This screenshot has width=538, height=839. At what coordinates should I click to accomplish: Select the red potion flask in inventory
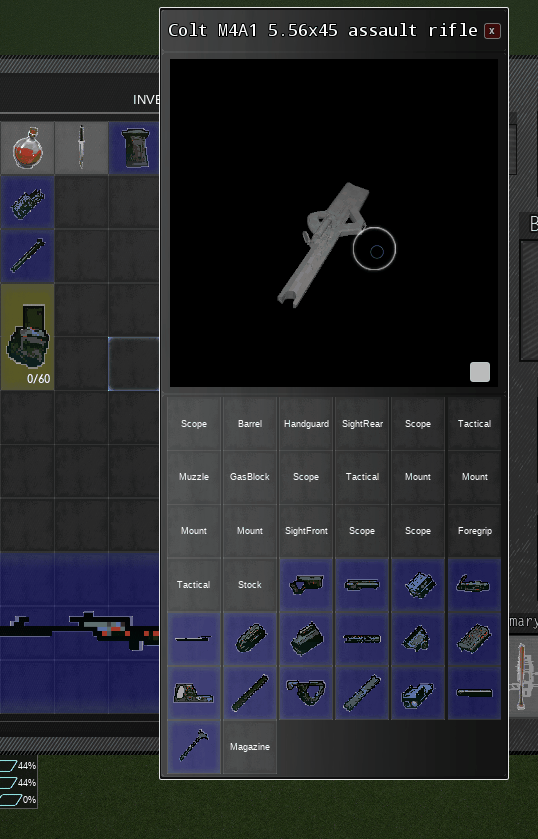(27, 148)
